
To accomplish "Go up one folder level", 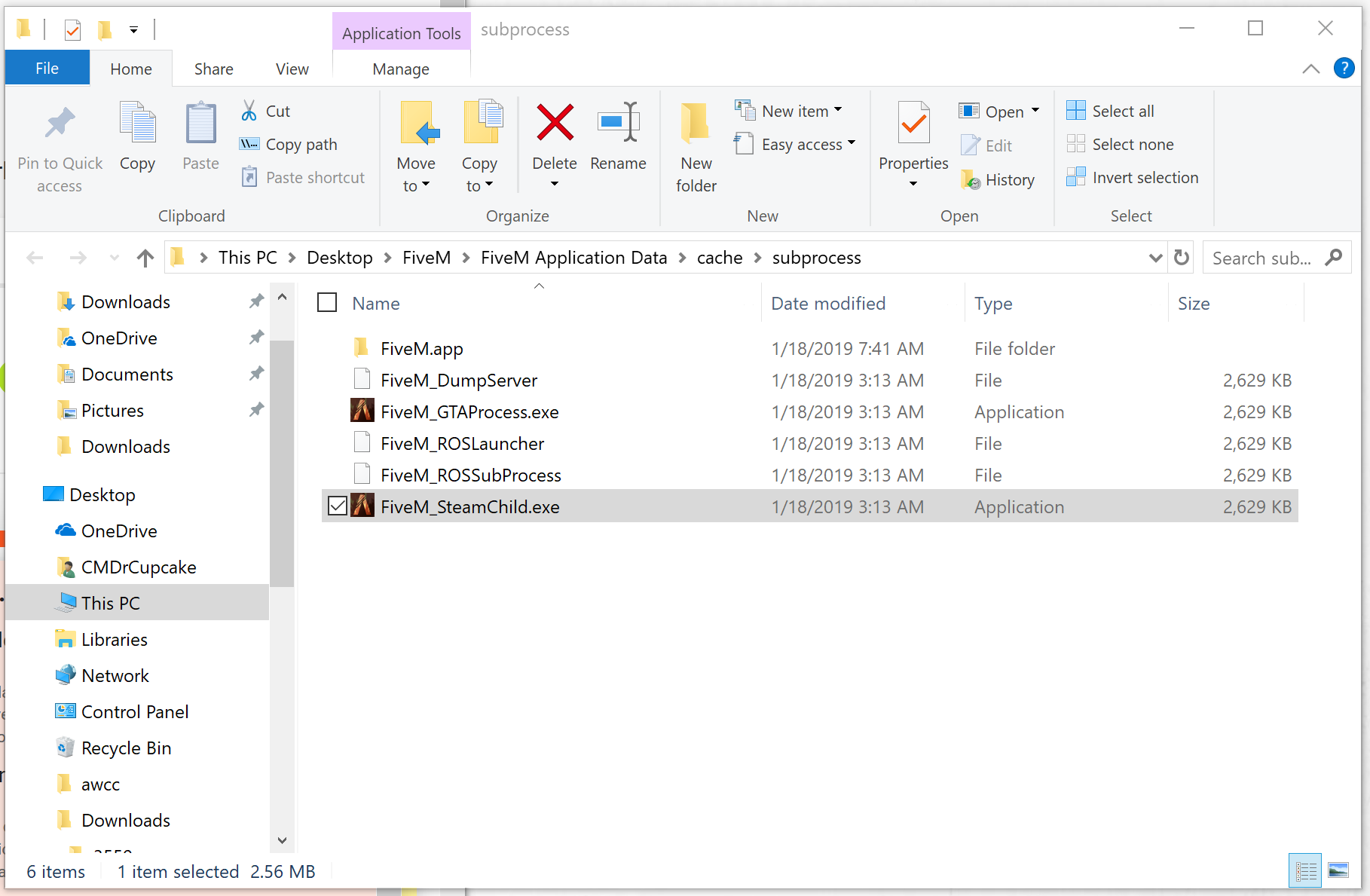I will click(x=145, y=258).
